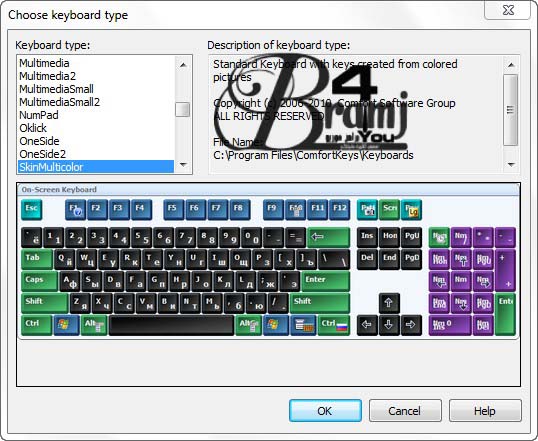Screen dimensions: 538x441
Task: Click the Cancel button
Action: 405,410
